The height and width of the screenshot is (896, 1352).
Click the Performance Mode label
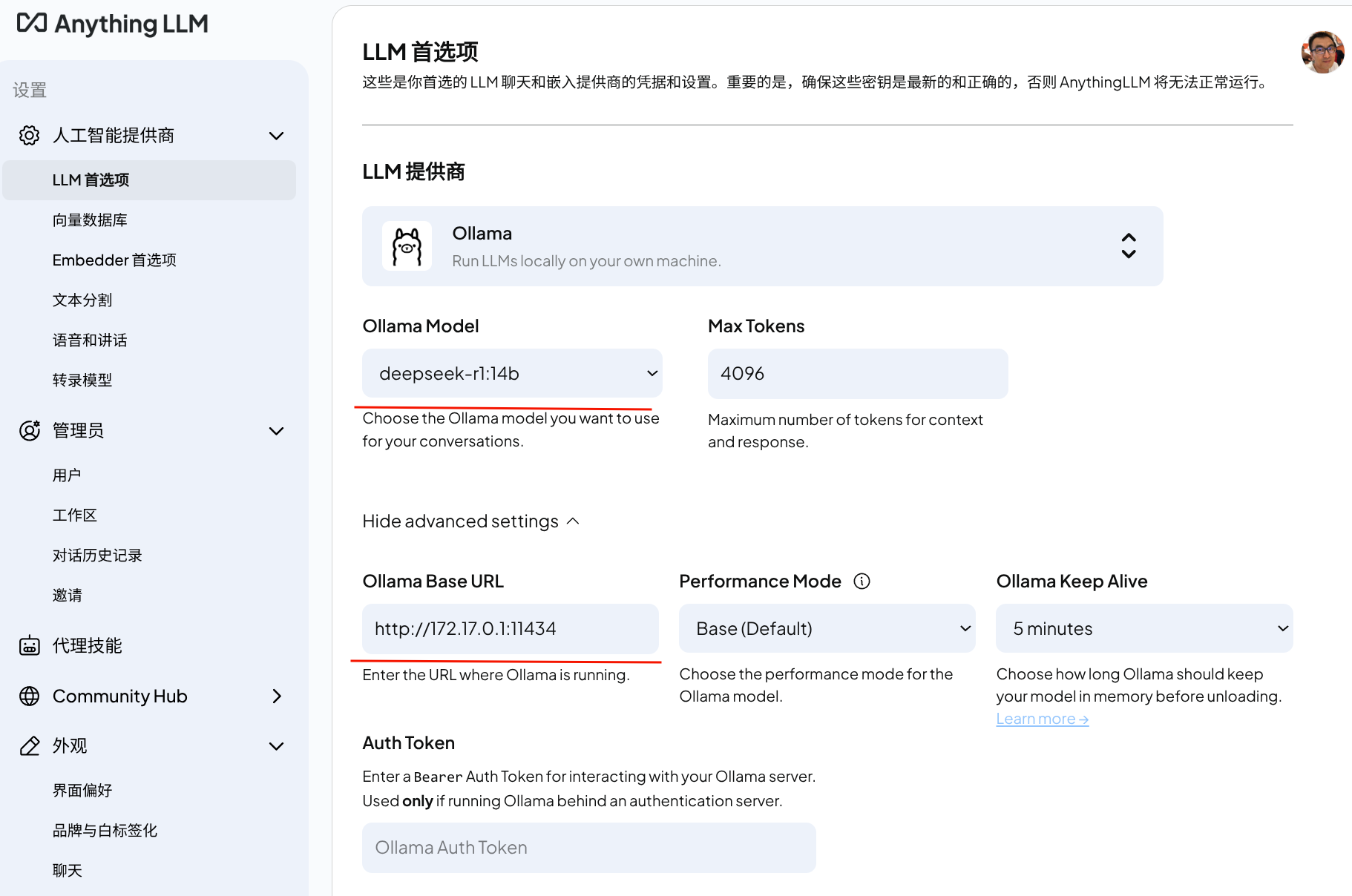(760, 581)
